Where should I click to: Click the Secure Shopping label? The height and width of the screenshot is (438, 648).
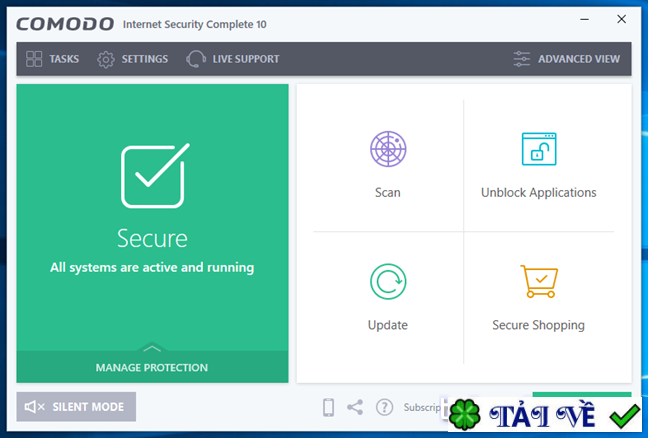(x=538, y=326)
